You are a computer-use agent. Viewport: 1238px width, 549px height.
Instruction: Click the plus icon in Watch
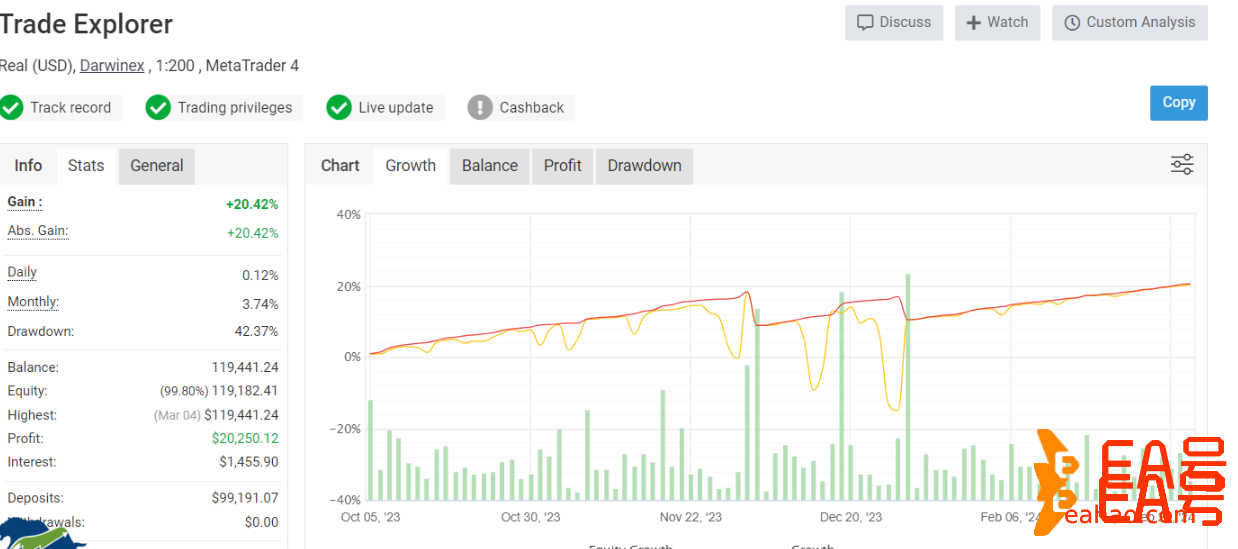coord(973,22)
